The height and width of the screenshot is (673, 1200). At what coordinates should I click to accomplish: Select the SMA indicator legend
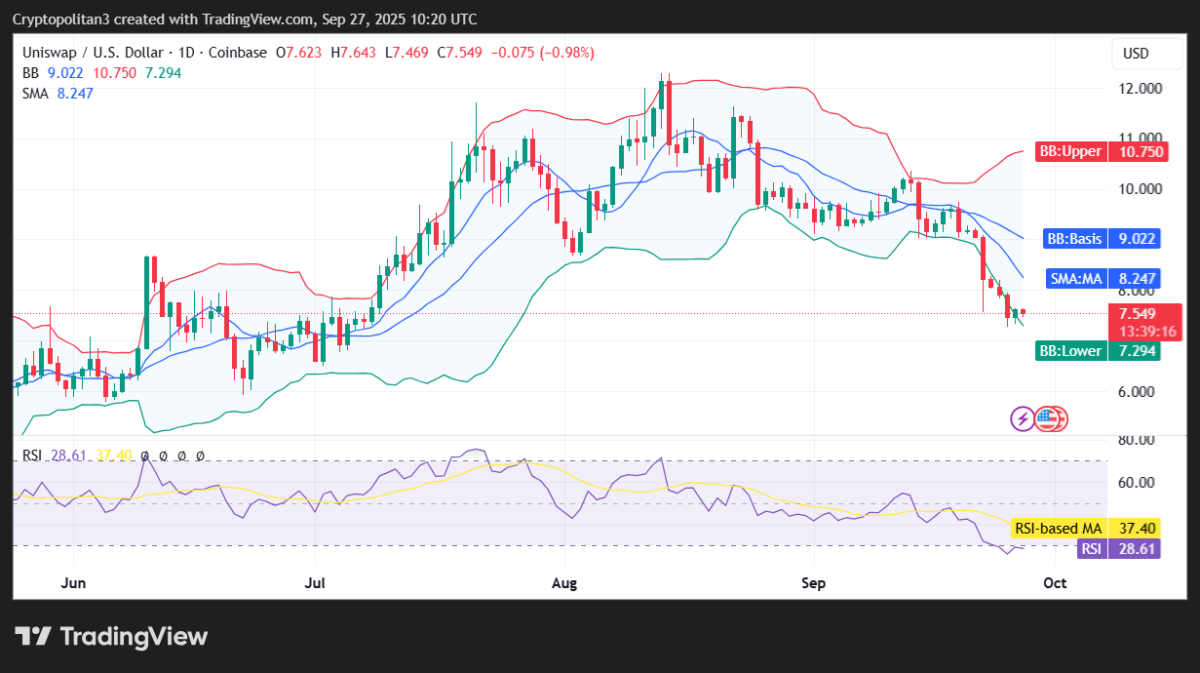pyautogui.click(x=34, y=92)
